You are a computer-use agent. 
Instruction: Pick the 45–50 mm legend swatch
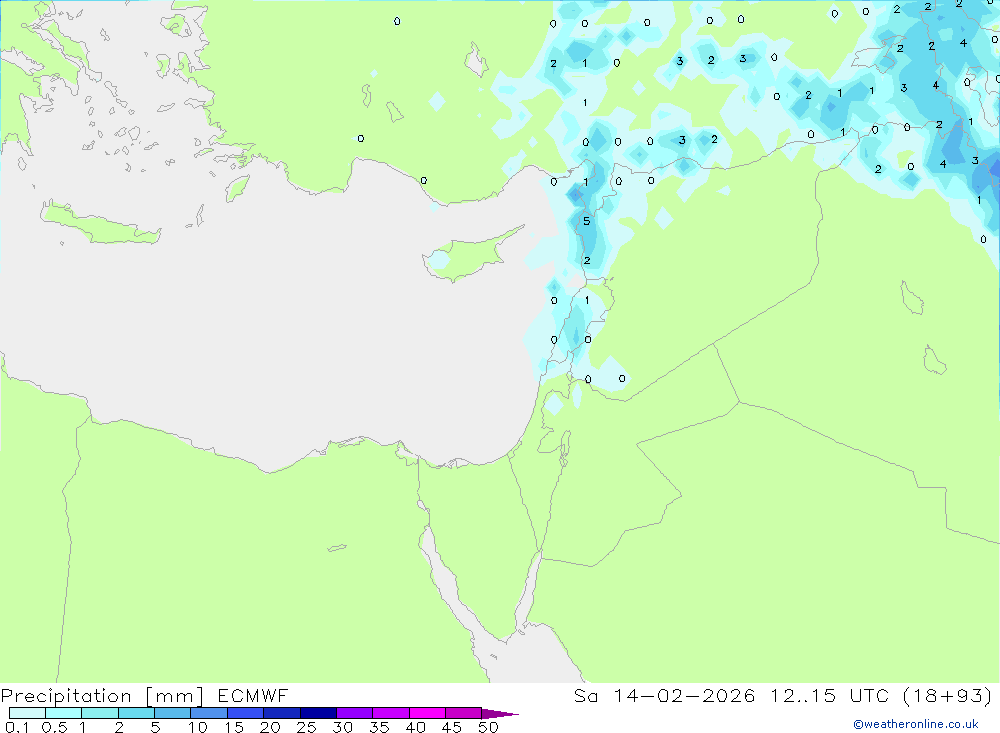(464, 713)
